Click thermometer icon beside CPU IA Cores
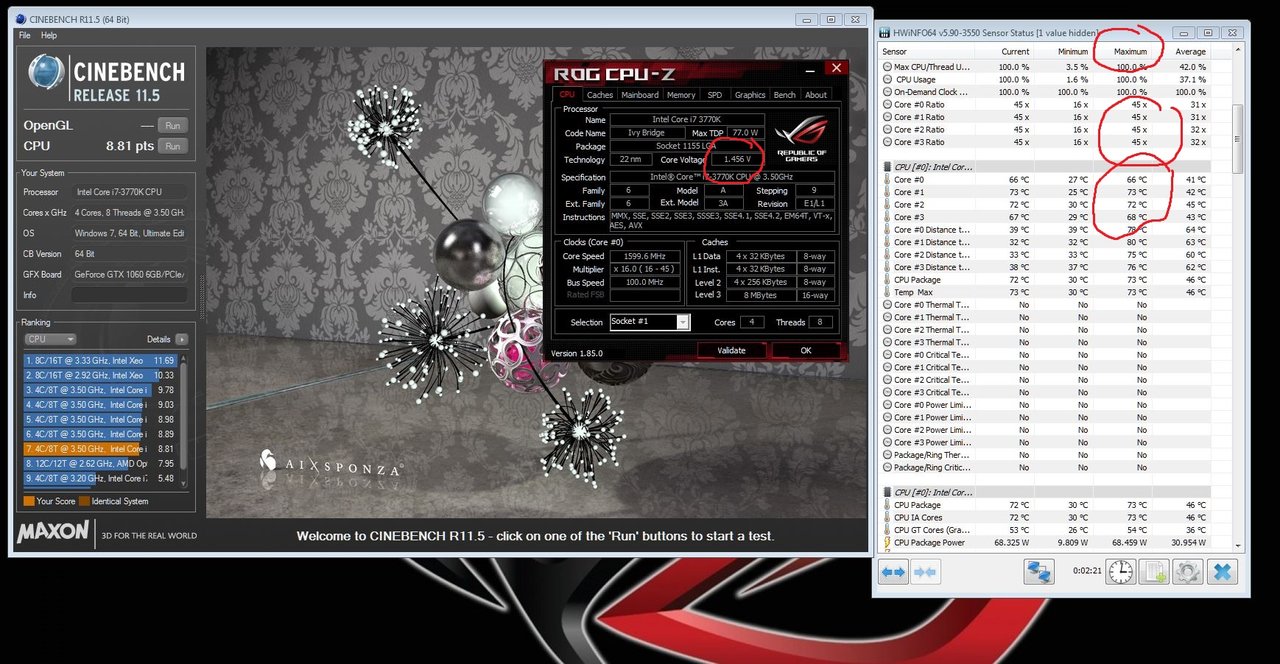The width and height of the screenshot is (1280, 664). click(x=887, y=518)
